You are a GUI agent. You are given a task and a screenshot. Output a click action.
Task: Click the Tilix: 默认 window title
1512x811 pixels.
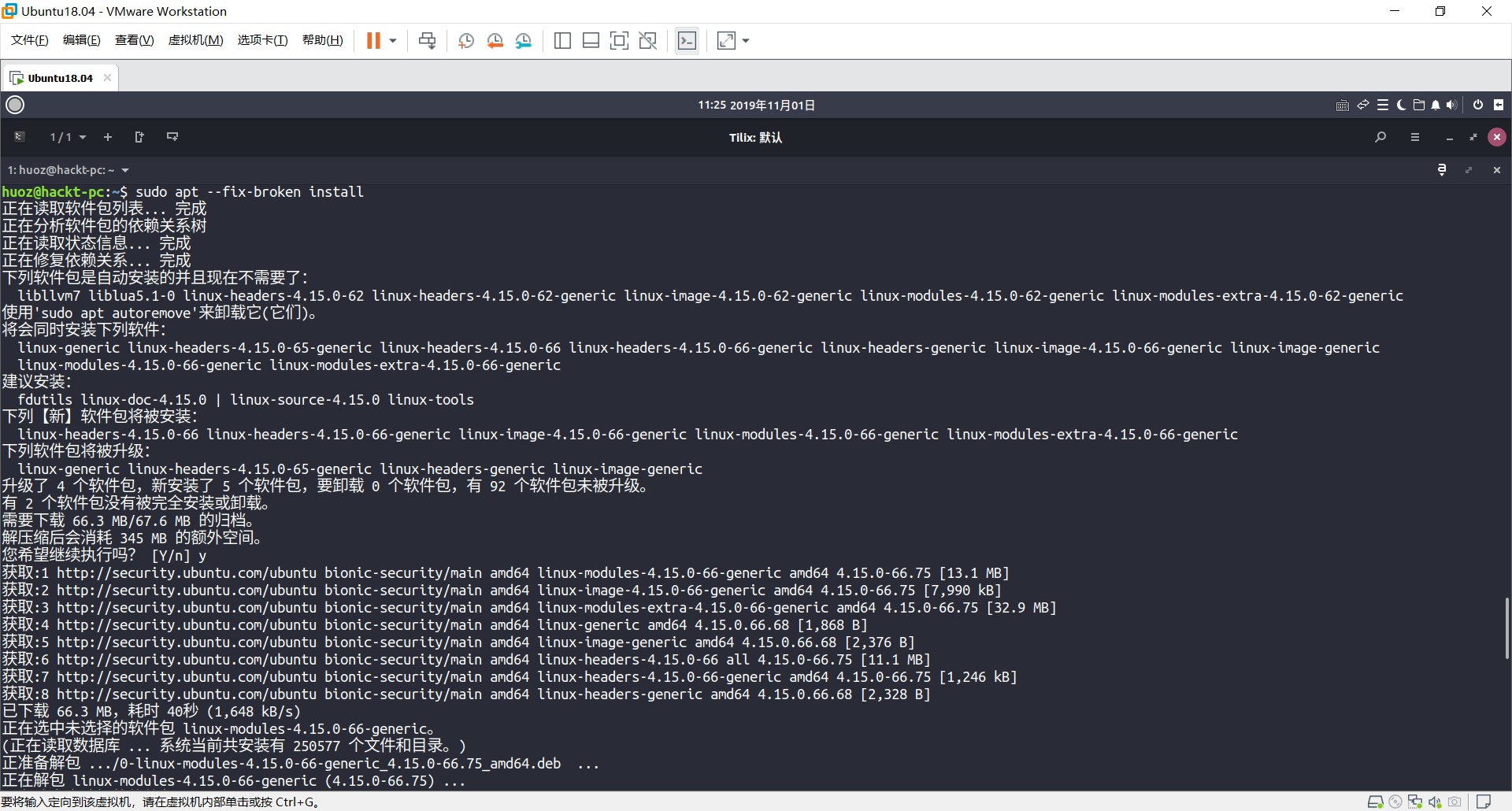click(x=756, y=137)
